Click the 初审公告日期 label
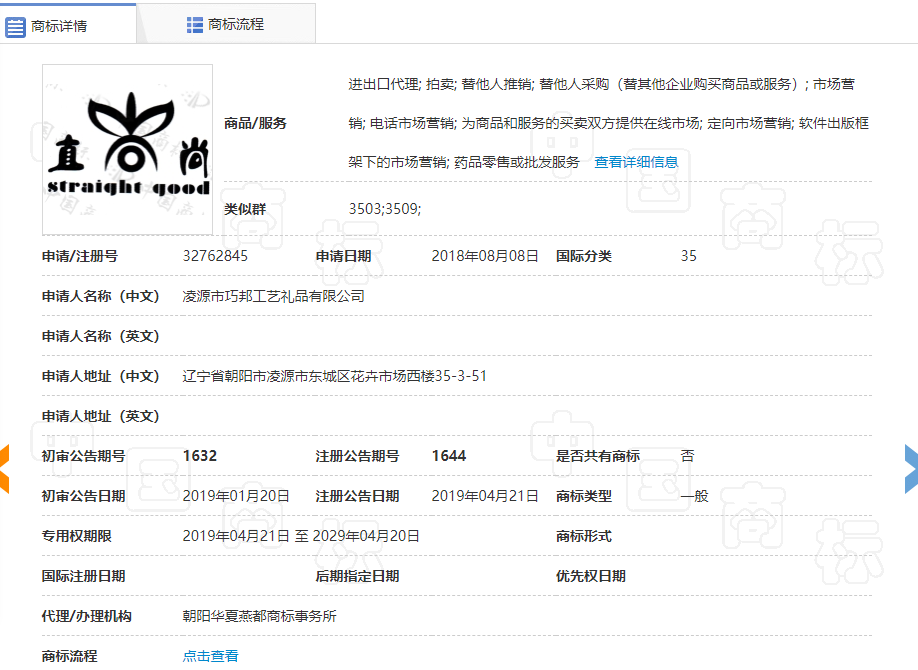The image size is (918, 670). (x=83, y=496)
